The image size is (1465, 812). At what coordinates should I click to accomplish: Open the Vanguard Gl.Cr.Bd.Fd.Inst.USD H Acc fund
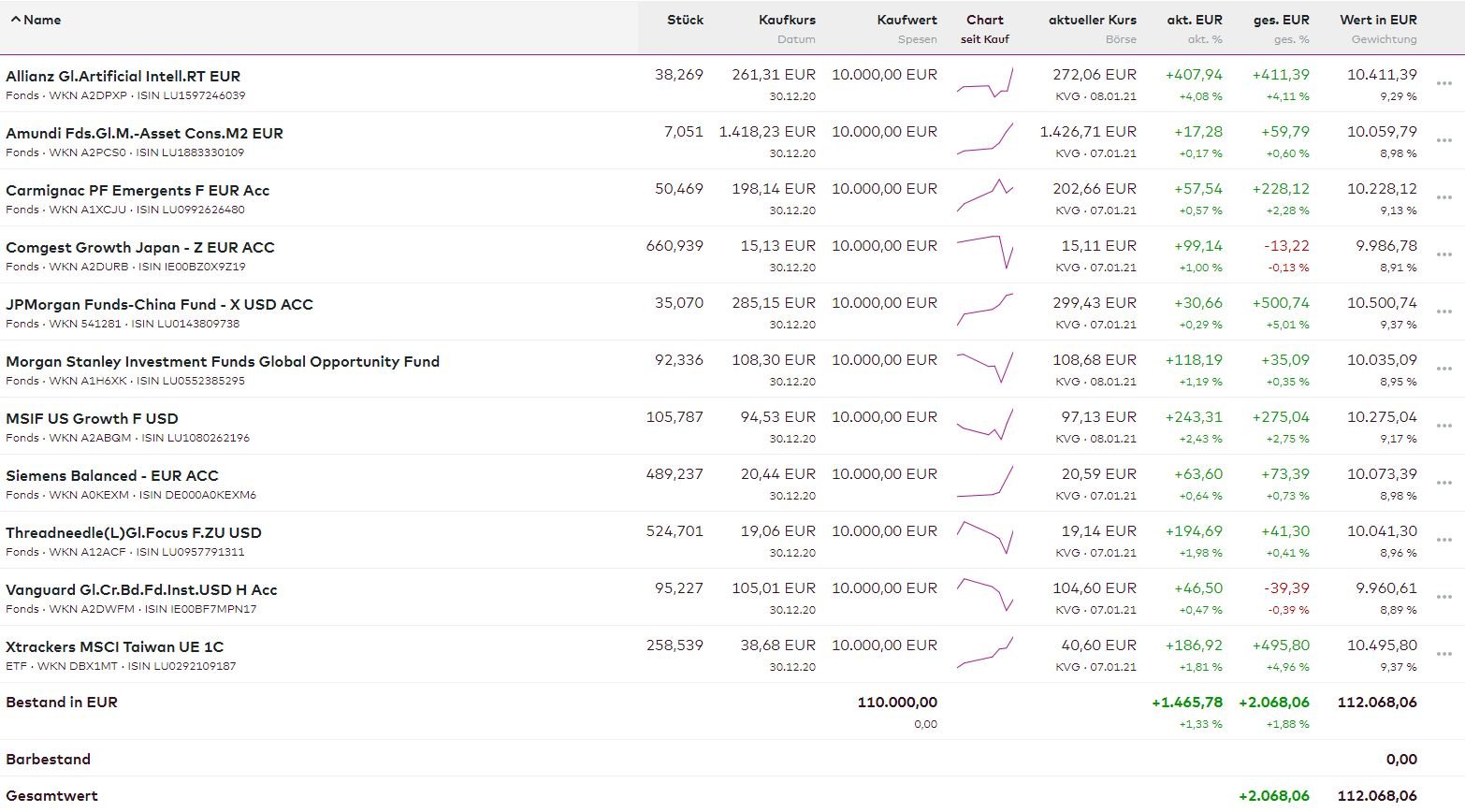click(141, 589)
